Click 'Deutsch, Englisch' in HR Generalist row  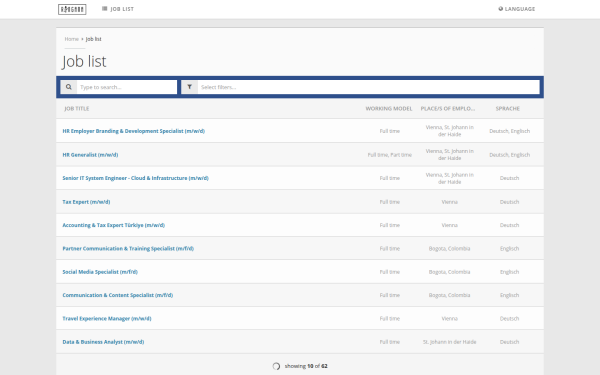pos(509,155)
